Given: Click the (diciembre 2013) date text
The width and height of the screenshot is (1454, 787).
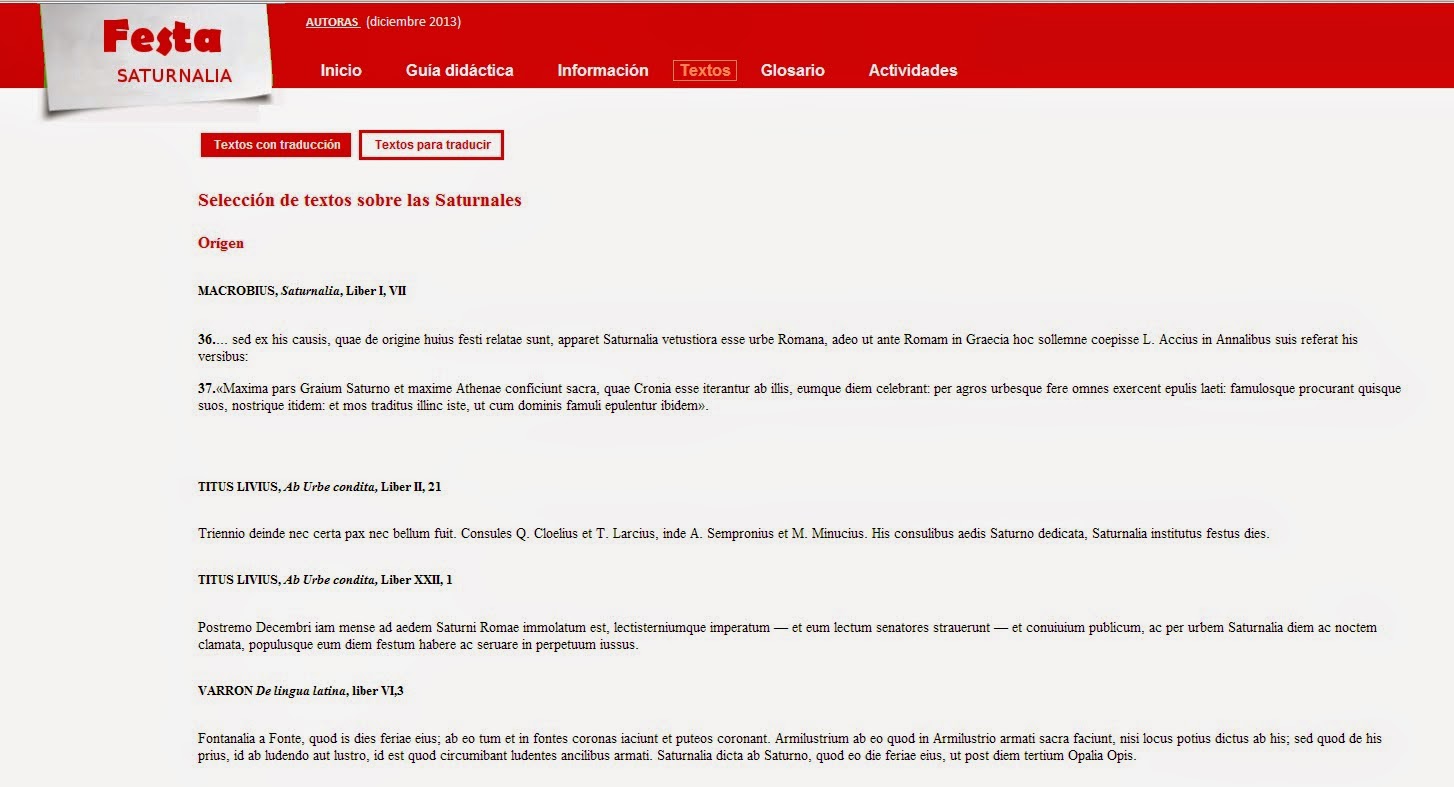Looking at the screenshot, I should [x=414, y=22].
